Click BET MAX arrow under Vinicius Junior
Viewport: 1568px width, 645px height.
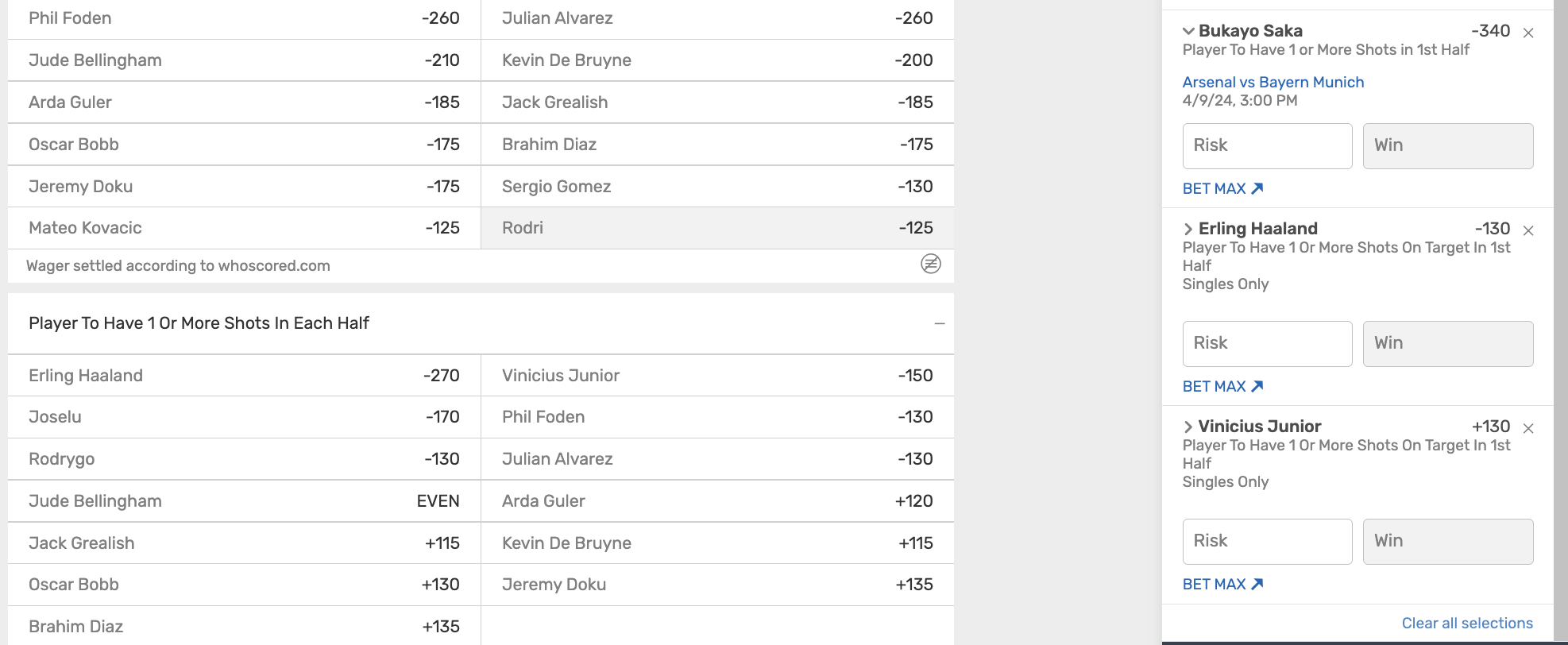1257,584
